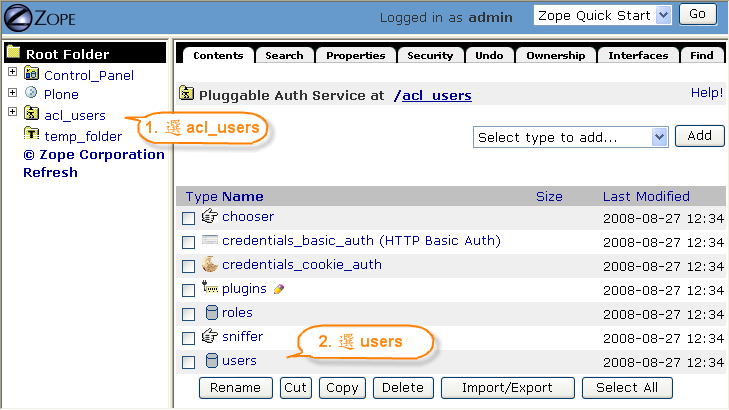This screenshot has height=410, width=729.
Task: Open credentials_cookie_auth link
Action: 302,265
